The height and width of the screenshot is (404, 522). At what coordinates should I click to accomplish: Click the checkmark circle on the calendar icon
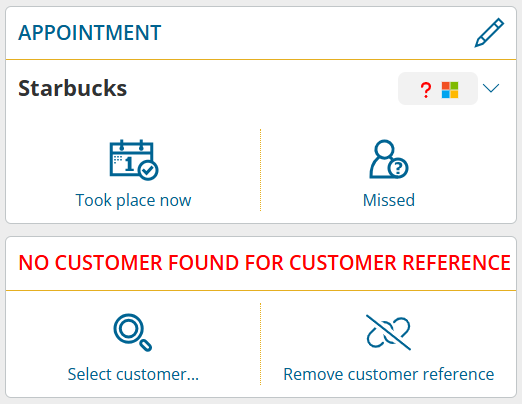tap(148, 170)
